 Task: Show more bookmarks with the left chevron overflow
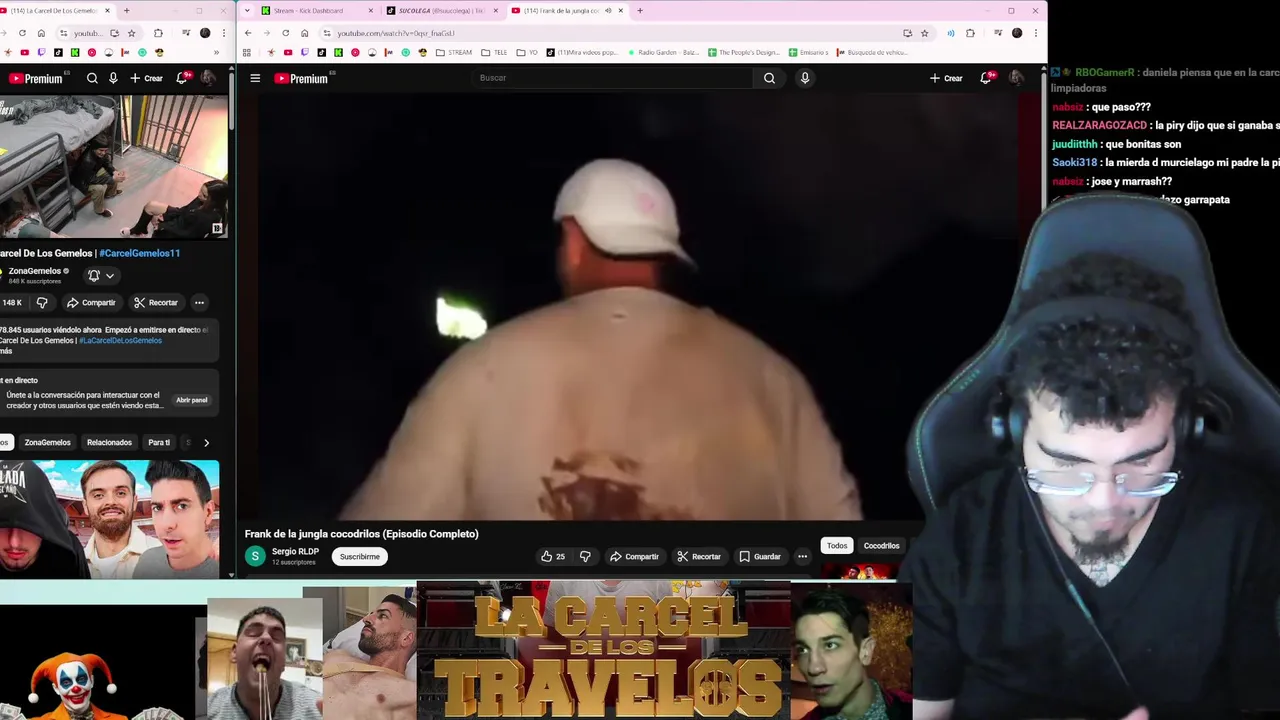[x=216, y=52]
